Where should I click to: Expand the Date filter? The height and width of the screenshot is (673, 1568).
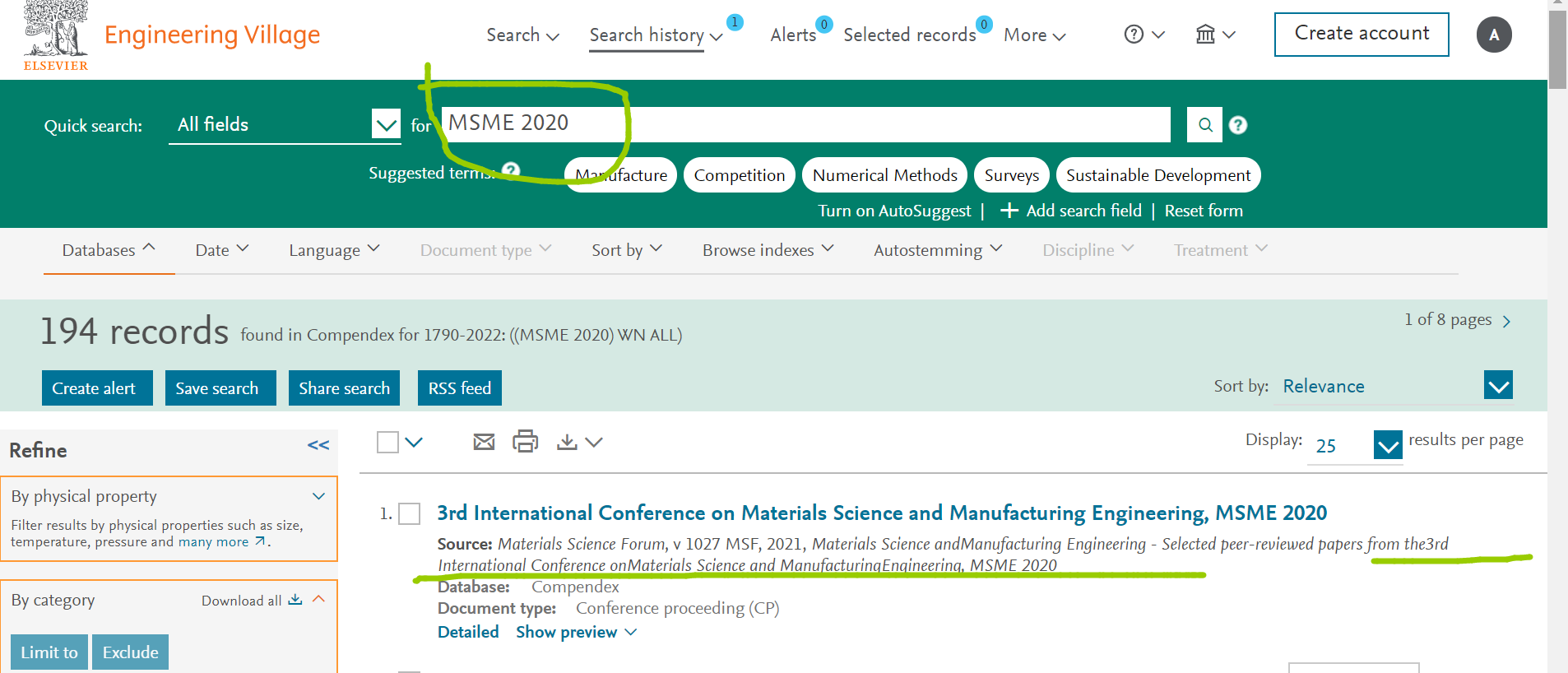(x=221, y=249)
